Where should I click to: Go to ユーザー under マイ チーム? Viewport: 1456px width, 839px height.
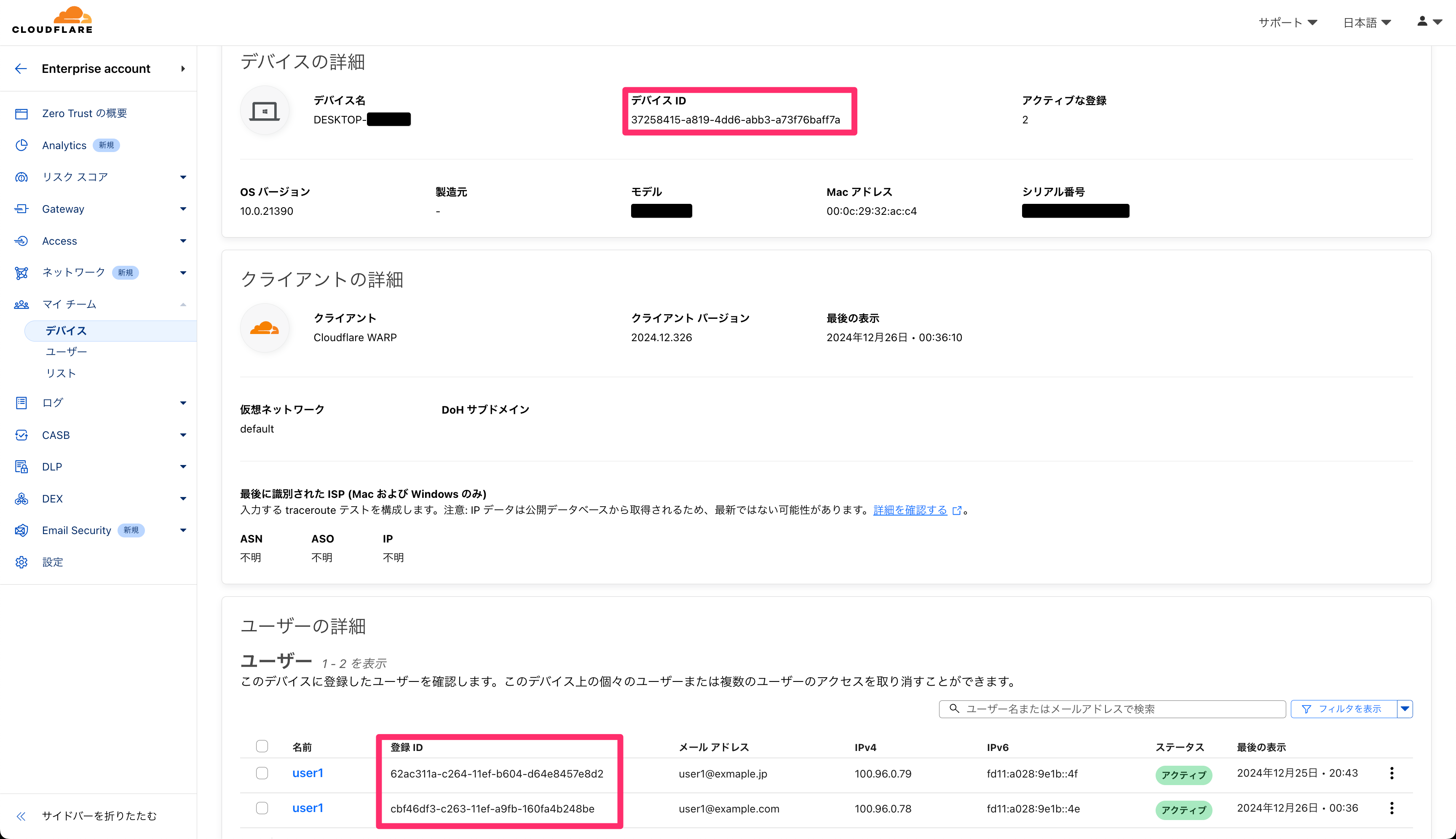click(x=66, y=352)
